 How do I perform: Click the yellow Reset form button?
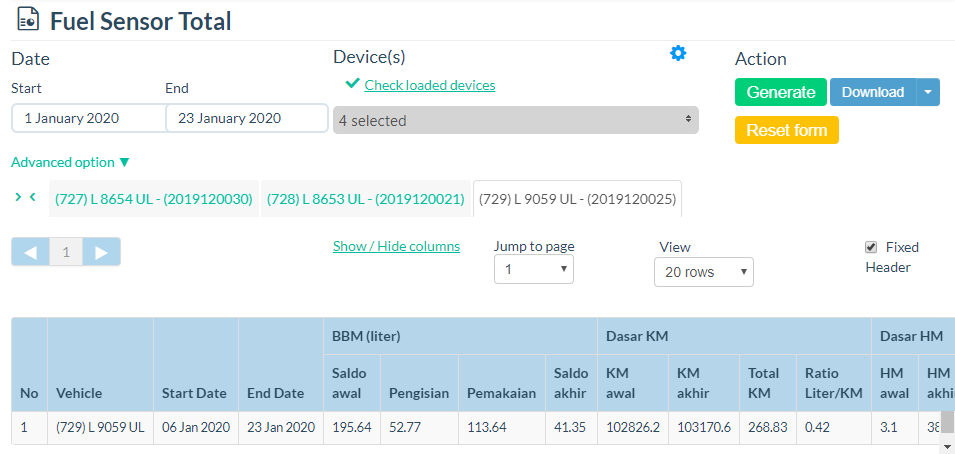[x=786, y=130]
